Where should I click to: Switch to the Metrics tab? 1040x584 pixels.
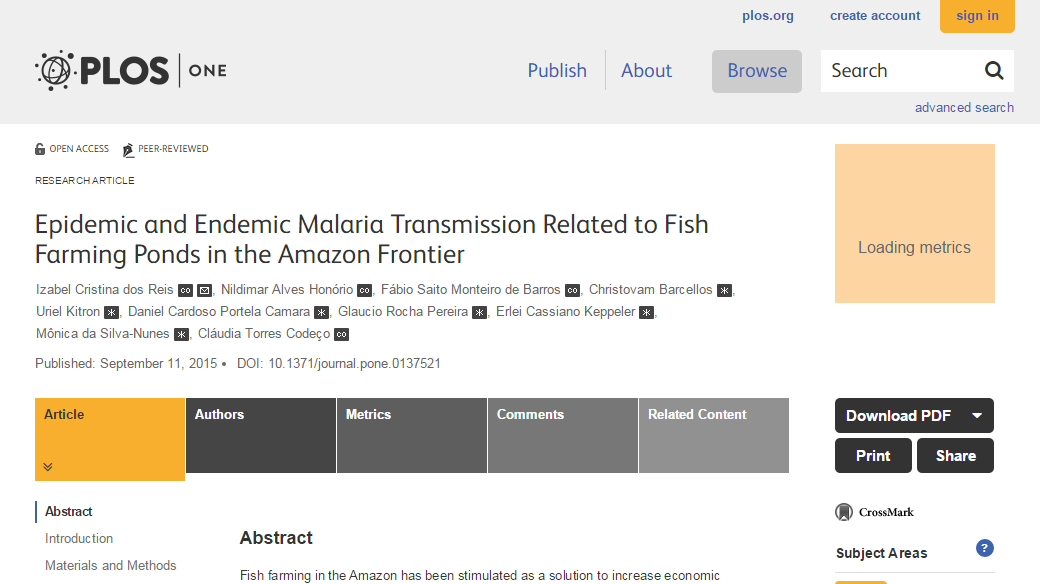(411, 435)
